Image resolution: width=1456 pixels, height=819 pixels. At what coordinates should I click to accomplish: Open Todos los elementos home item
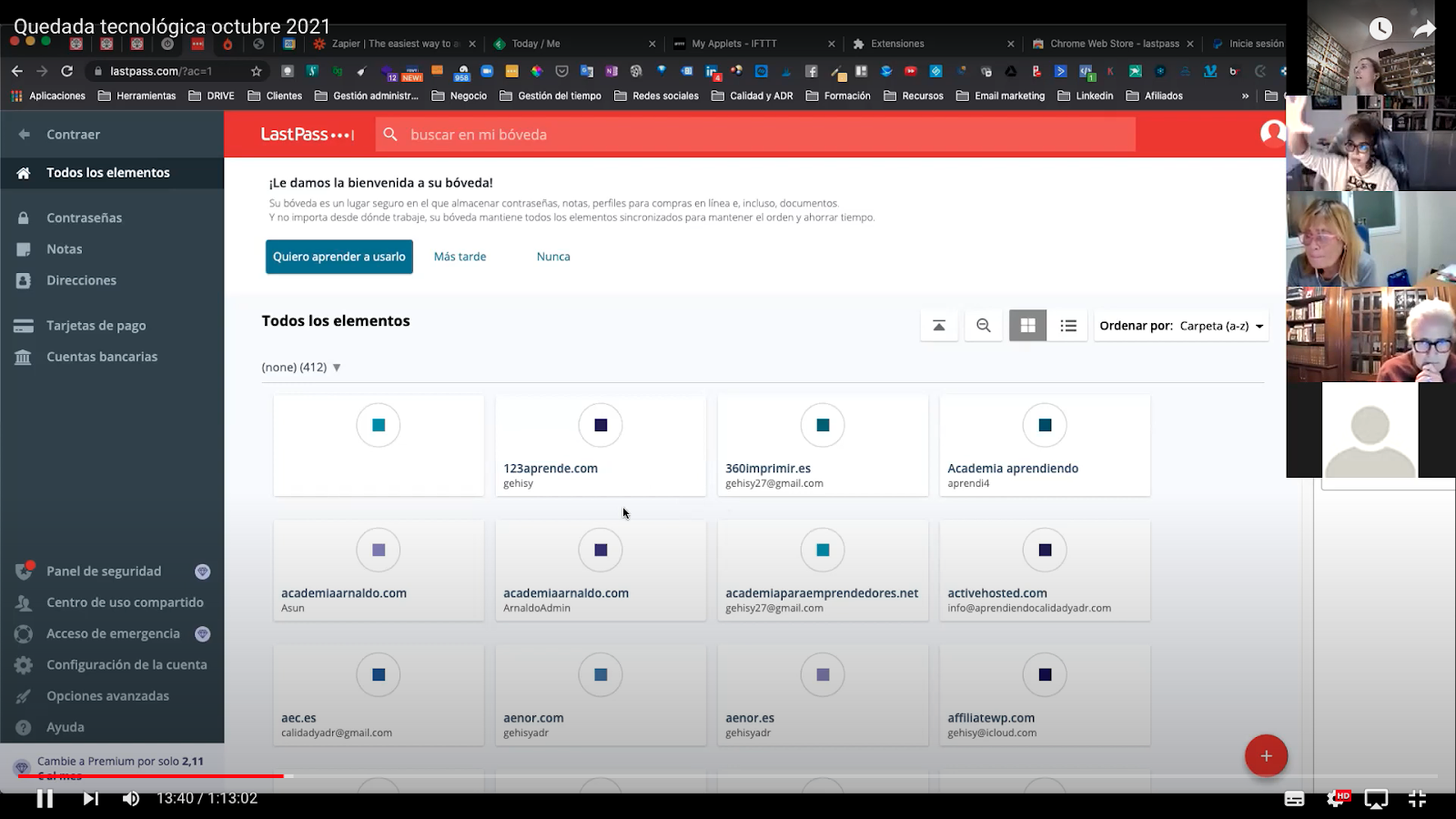(112, 173)
